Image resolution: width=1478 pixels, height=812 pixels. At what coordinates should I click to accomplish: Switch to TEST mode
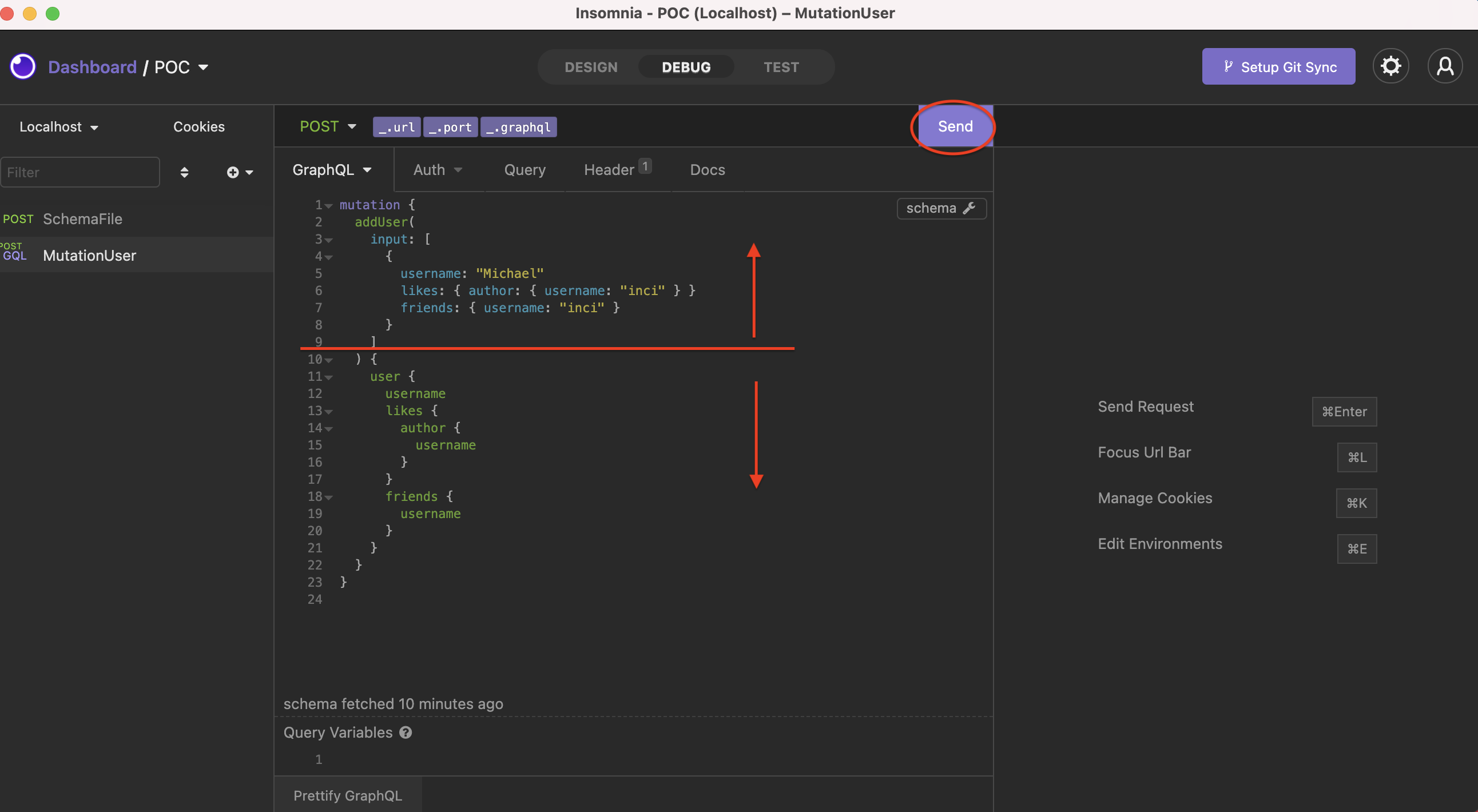pyautogui.click(x=781, y=66)
